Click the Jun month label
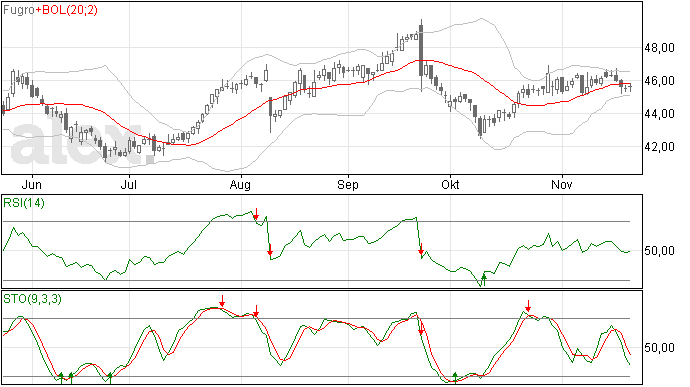Image resolution: width=690 pixels, height=387 pixels. pos(32,184)
